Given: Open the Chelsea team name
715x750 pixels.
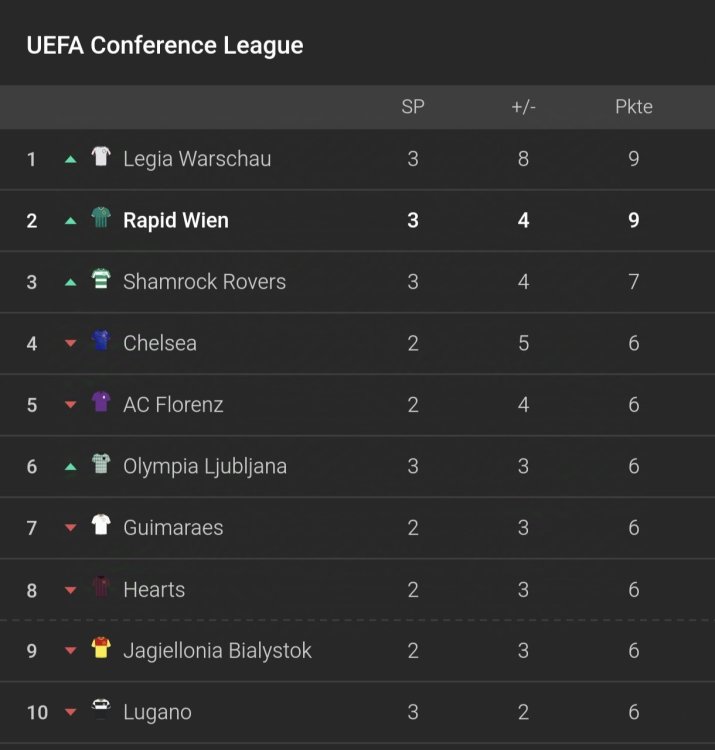Looking at the screenshot, I should click(160, 343).
